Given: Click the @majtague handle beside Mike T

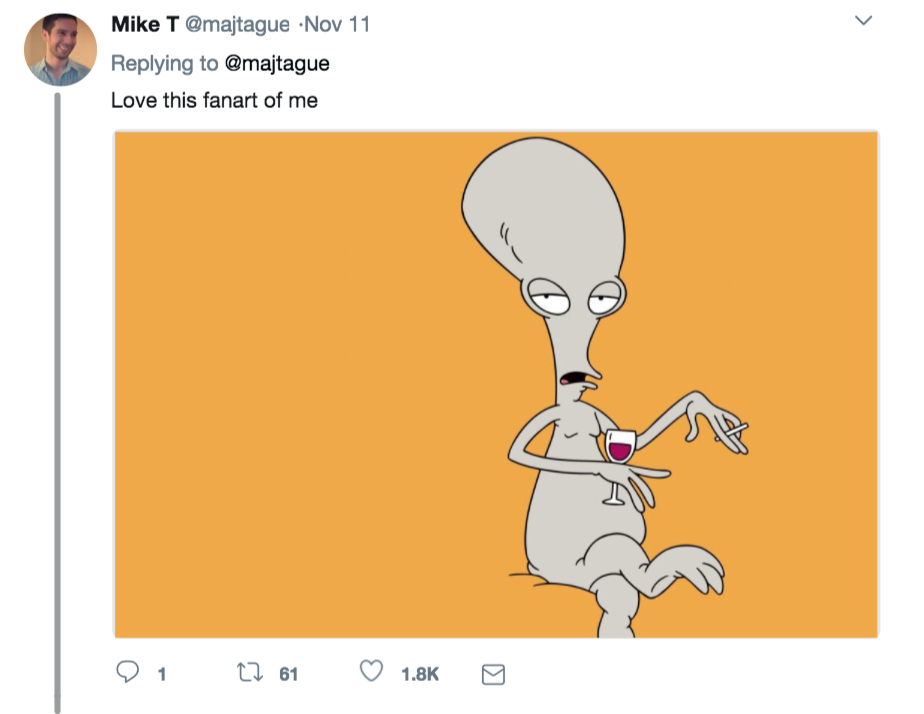Looking at the screenshot, I should (x=237, y=25).
